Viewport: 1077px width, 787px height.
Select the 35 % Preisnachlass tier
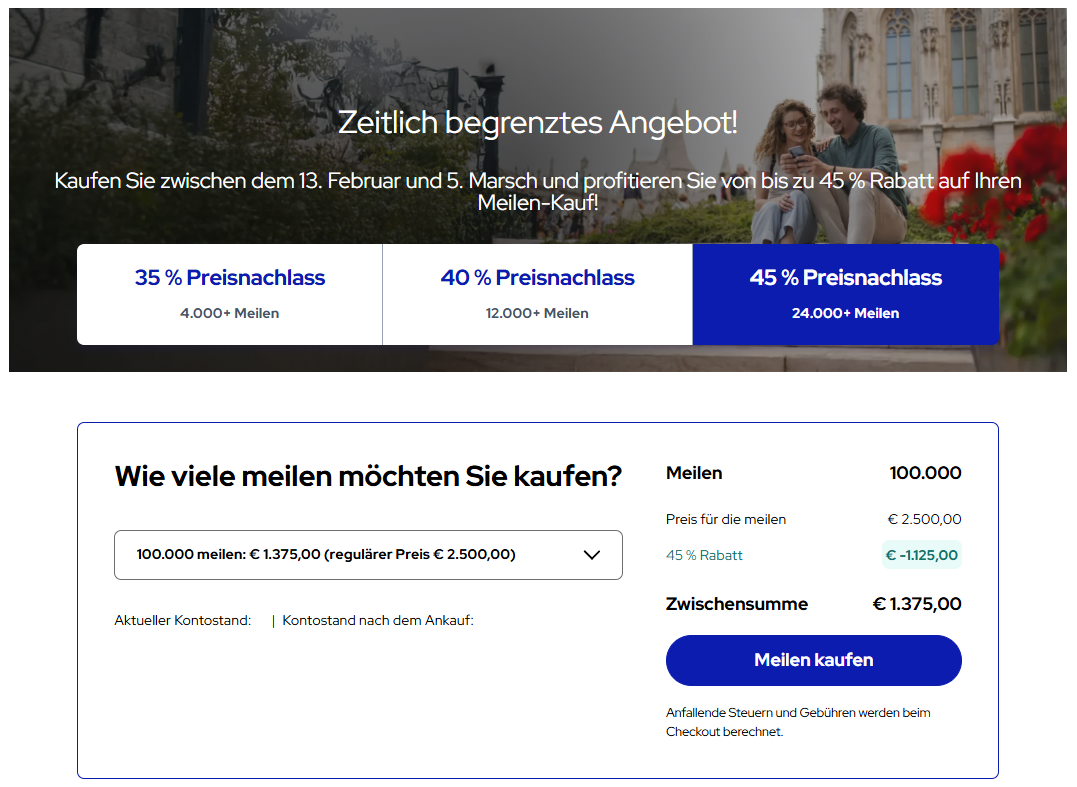[x=229, y=294]
